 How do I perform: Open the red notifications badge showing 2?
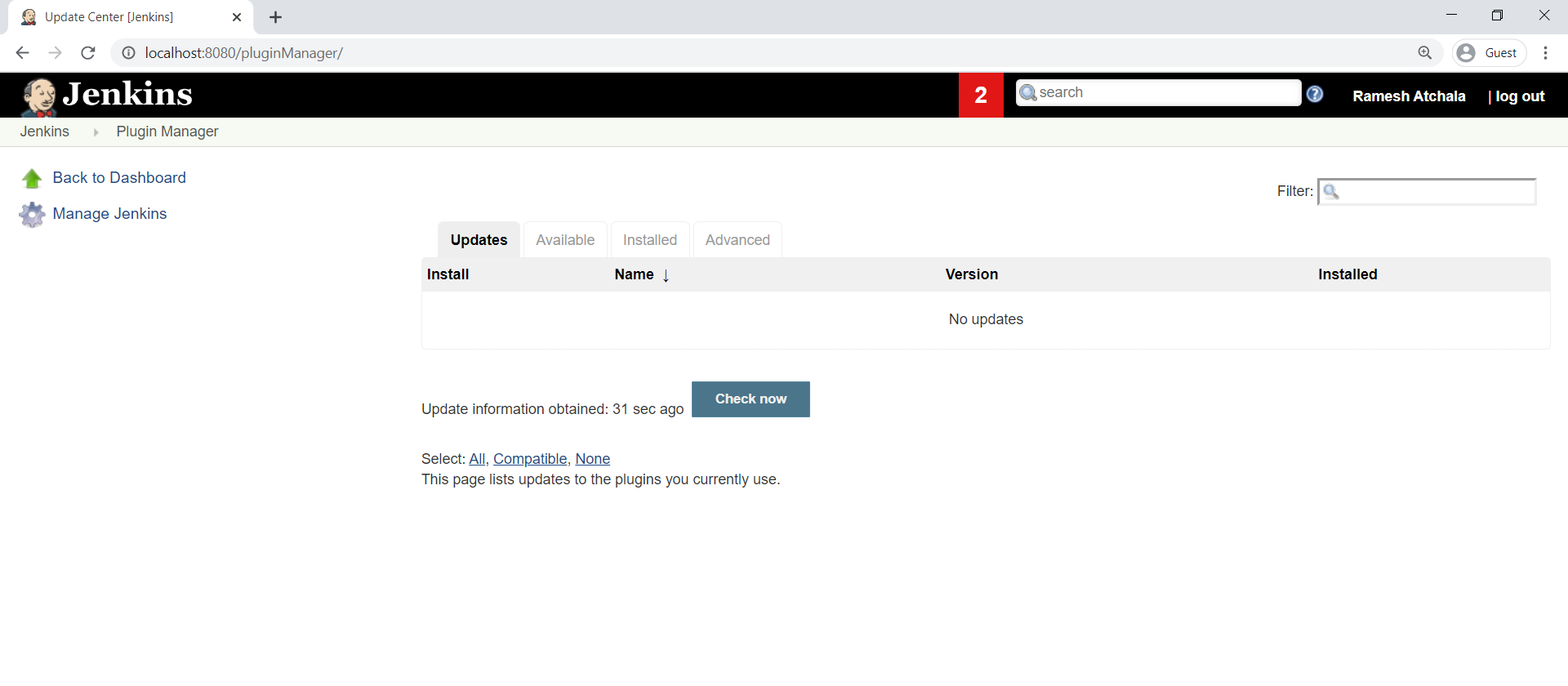coord(981,96)
